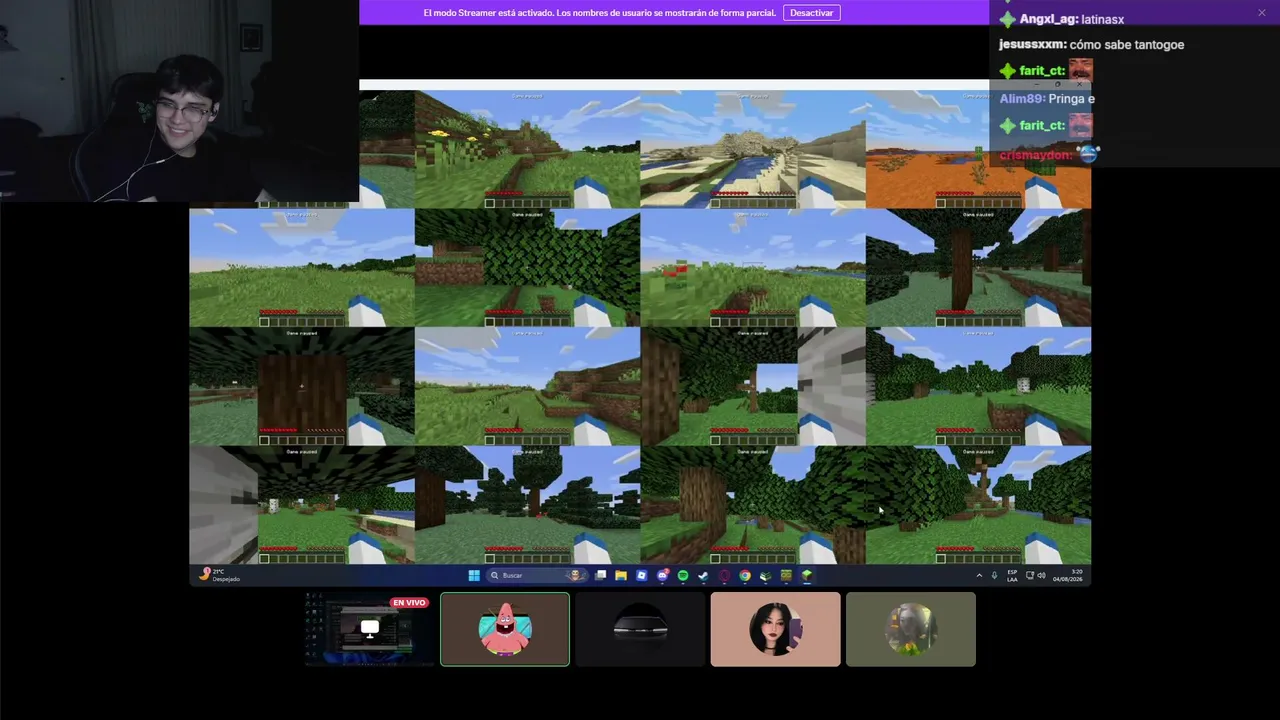Open Discord from the taskbar
The width and height of the screenshot is (1280, 720).
662,575
